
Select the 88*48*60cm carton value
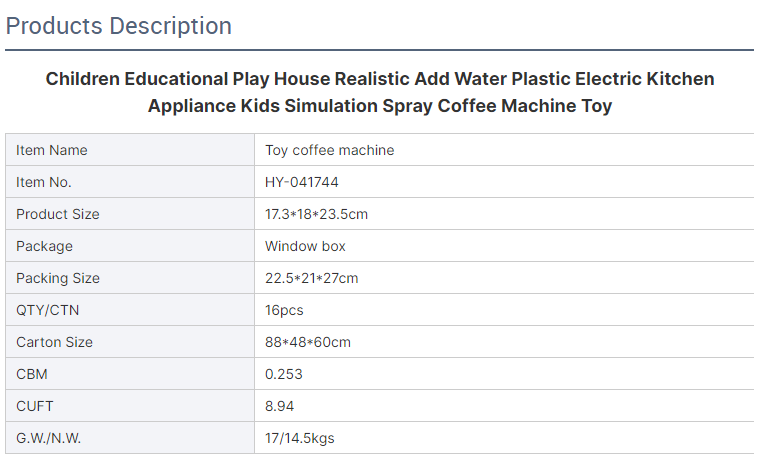(x=308, y=342)
